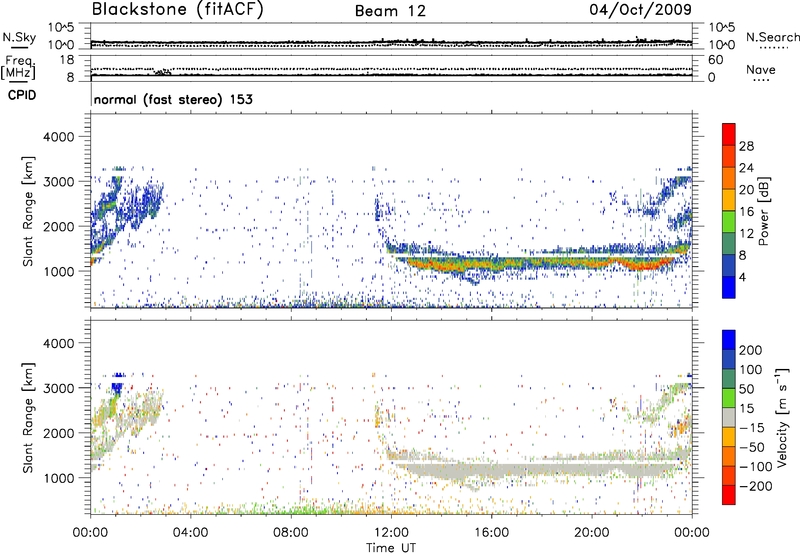Click the green 15 to 50 velocity swatch

(729, 398)
